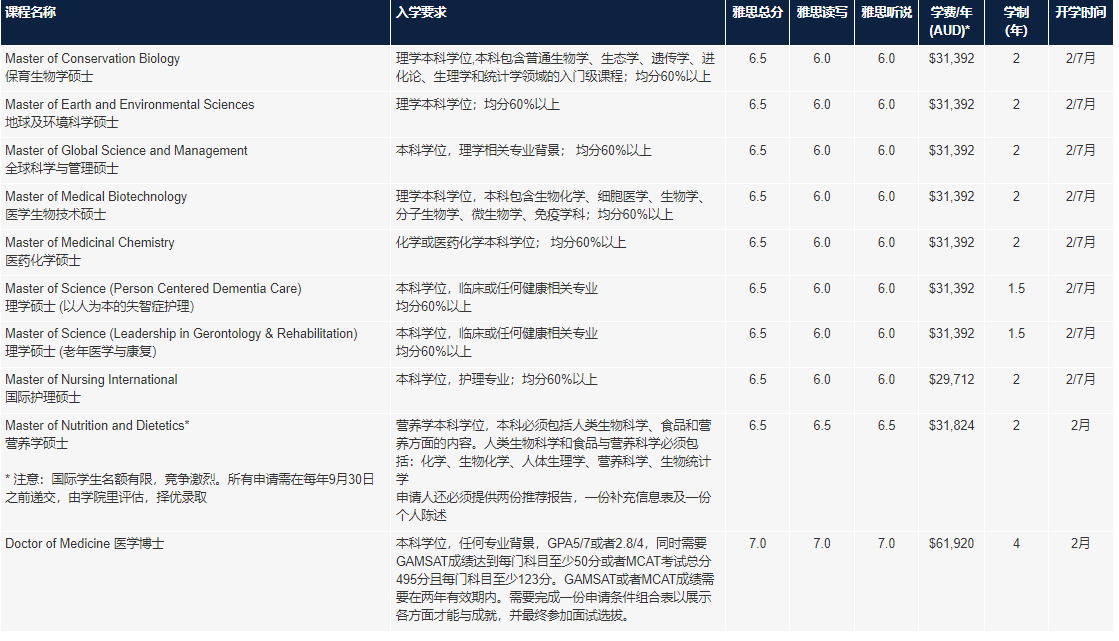Screen dimensions: 1119x641
Task: Click the $31,392 tuition for Conservation Biology
Action: coord(951,59)
